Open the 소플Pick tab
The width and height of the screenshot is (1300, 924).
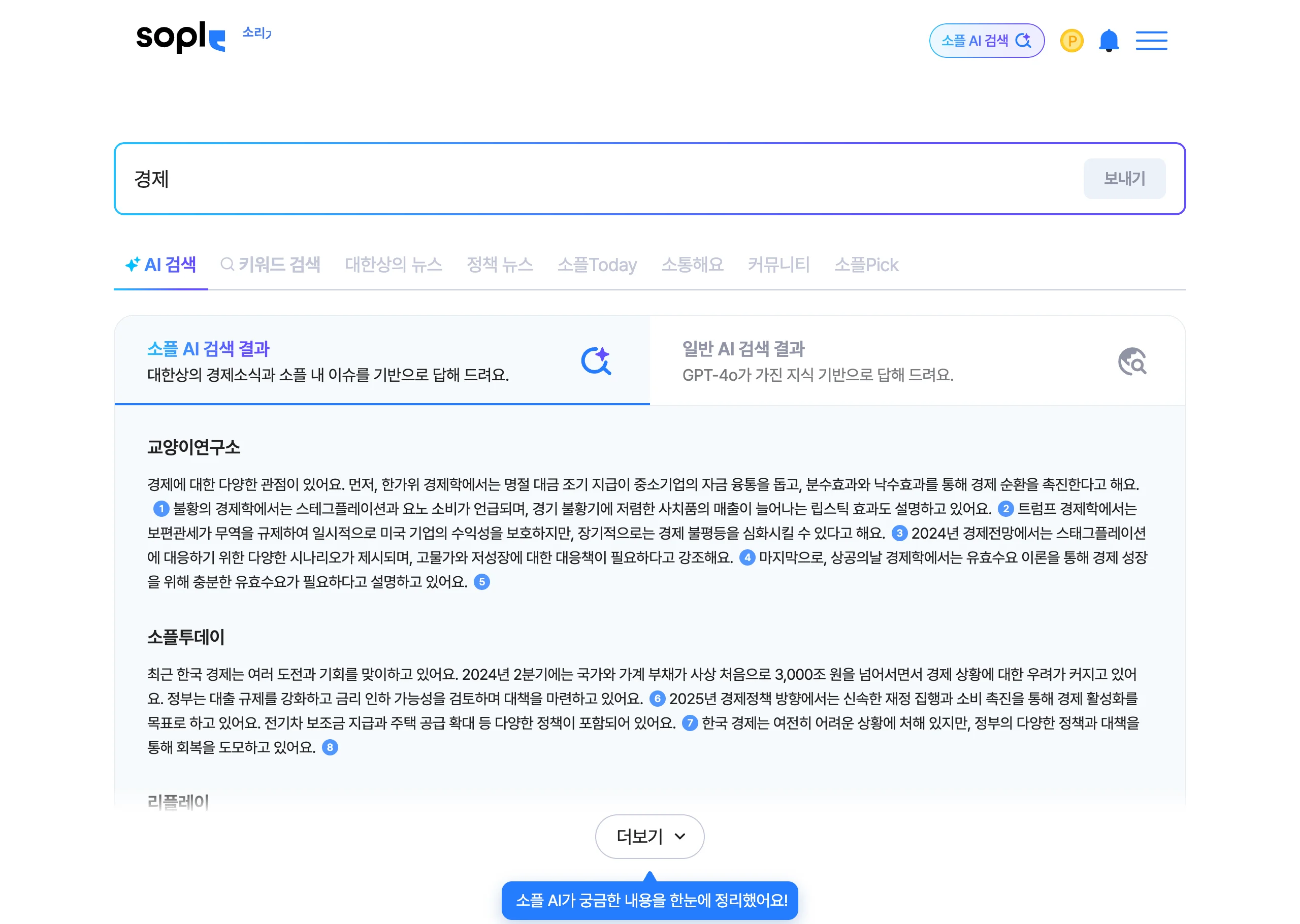pos(865,264)
